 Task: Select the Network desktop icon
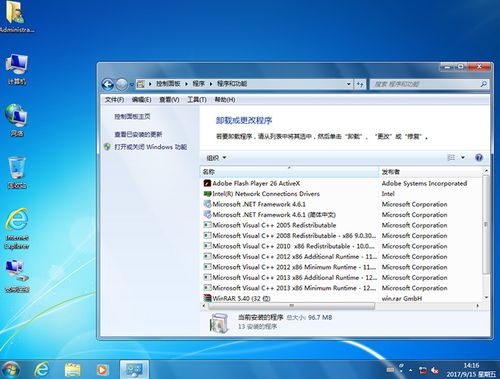(17, 120)
